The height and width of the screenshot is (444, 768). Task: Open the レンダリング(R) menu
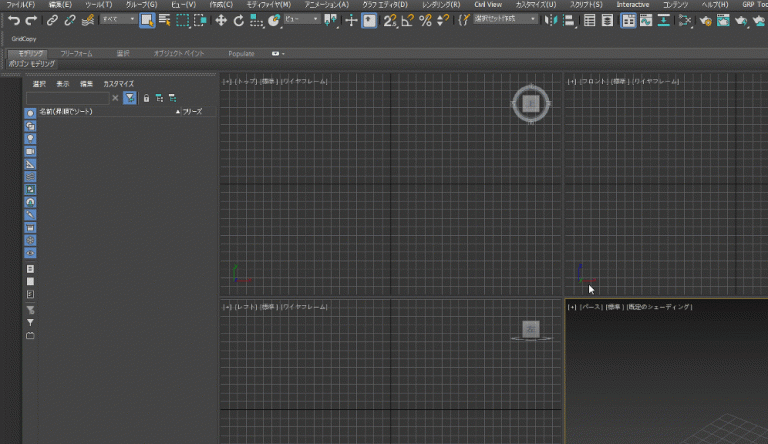(442, 5)
